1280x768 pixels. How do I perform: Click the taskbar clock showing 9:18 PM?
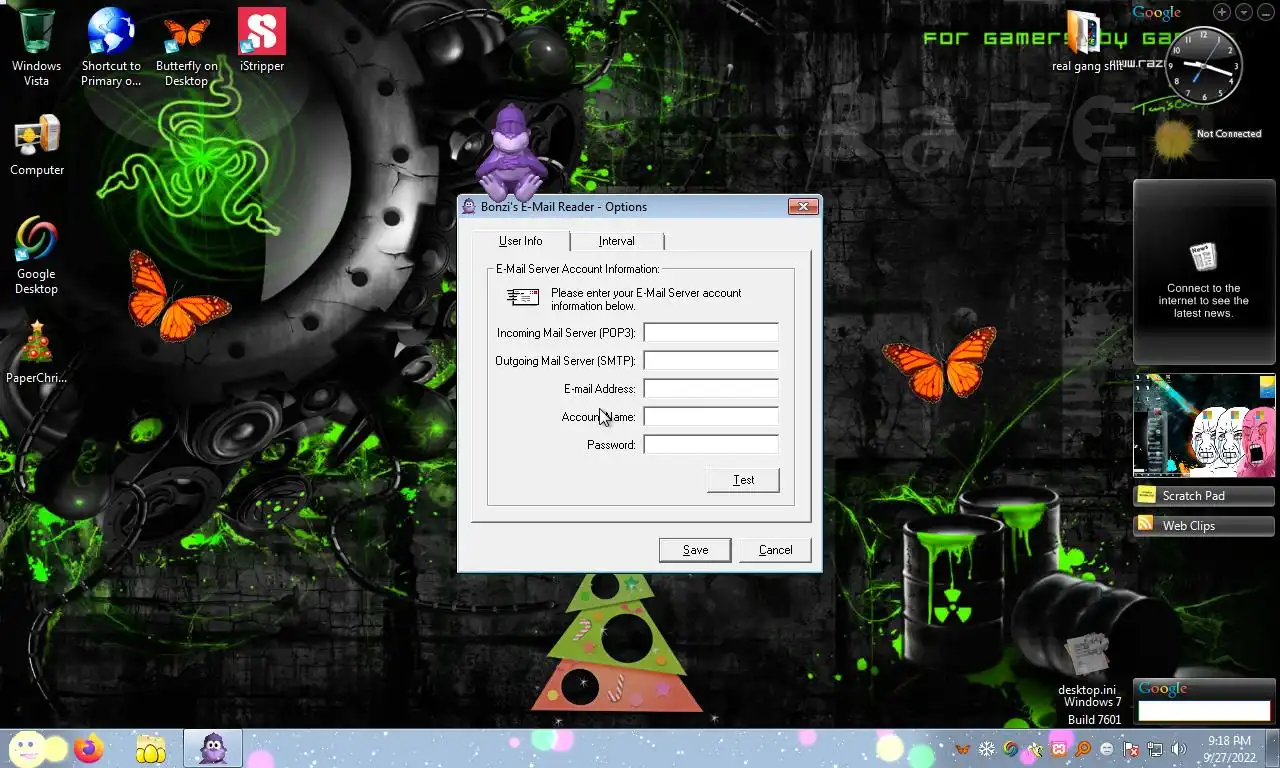[x=1229, y=749]
